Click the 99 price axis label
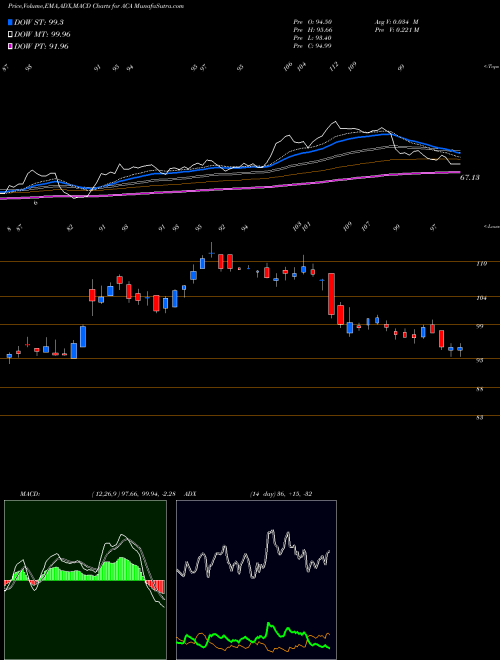This screenshot has width=500, height=660. 481,326
